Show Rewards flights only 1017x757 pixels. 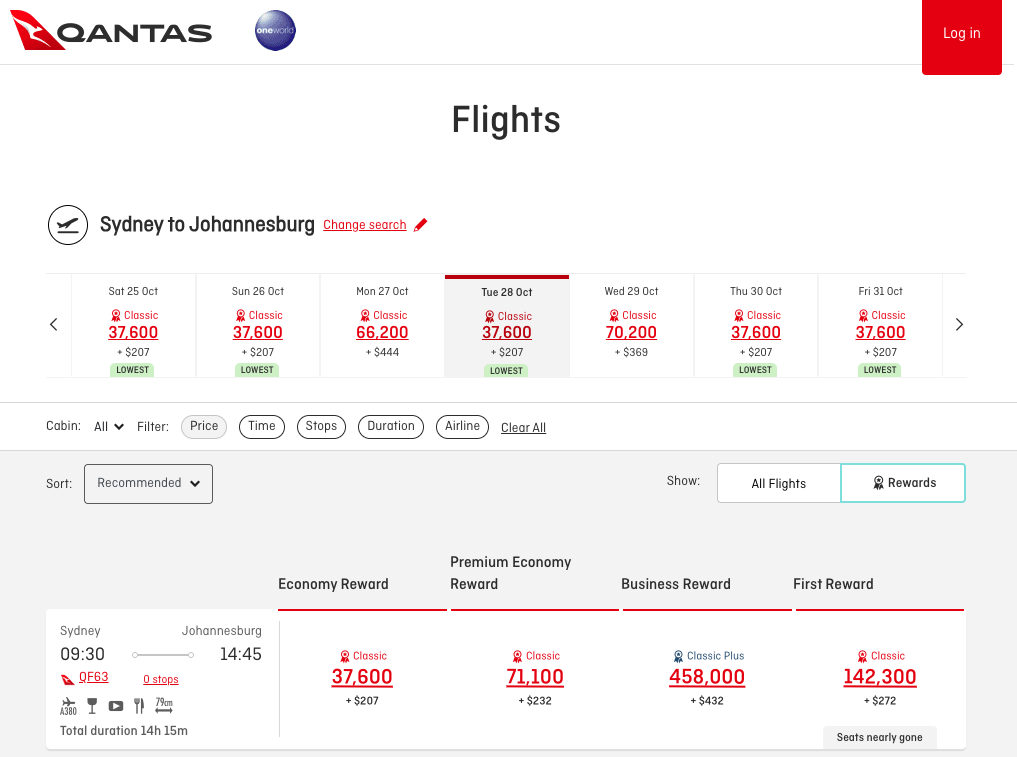click(x=903, y=483)
